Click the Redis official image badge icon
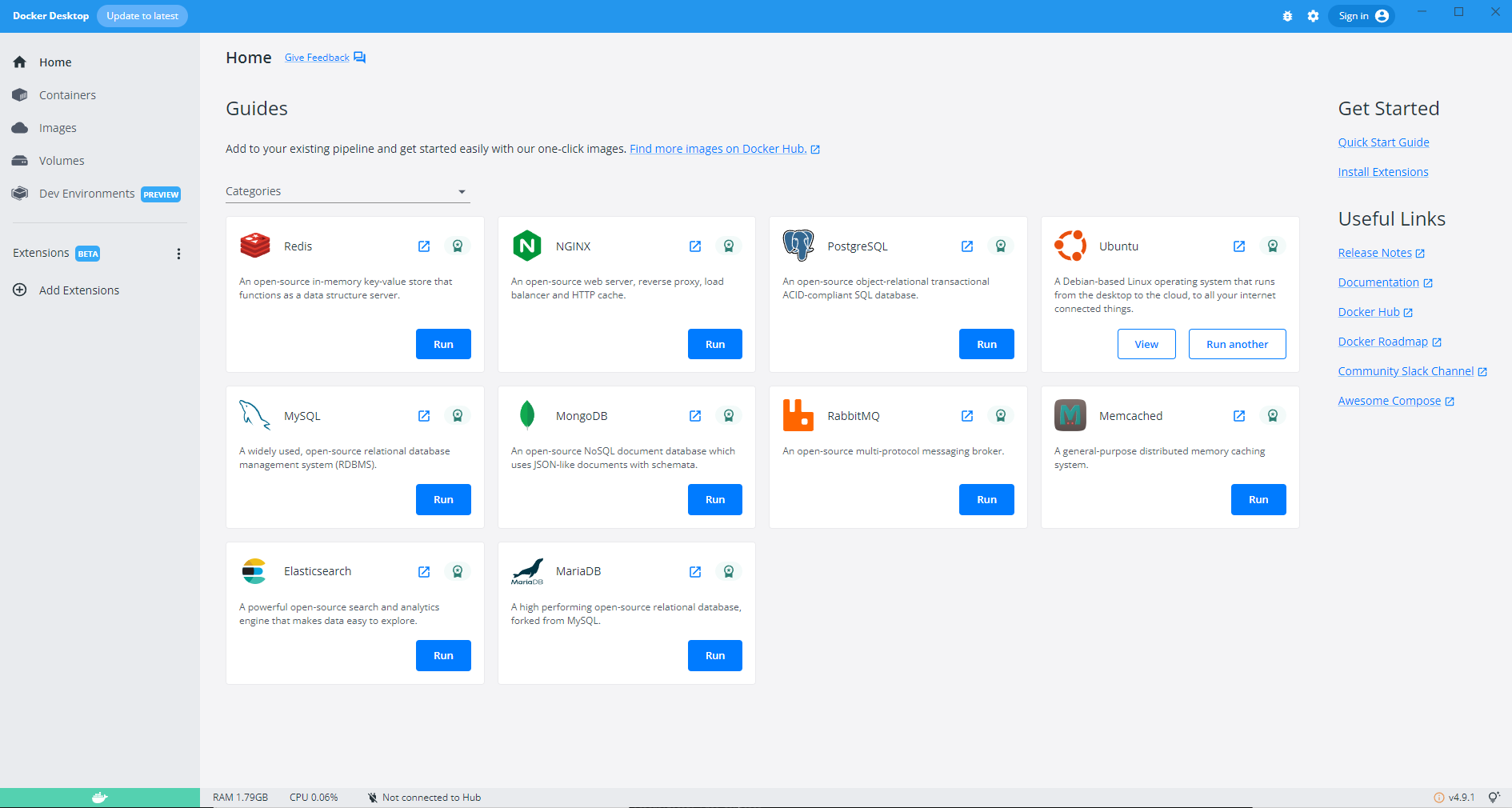Screen dimensions: 1512x808 coord(458,246)
